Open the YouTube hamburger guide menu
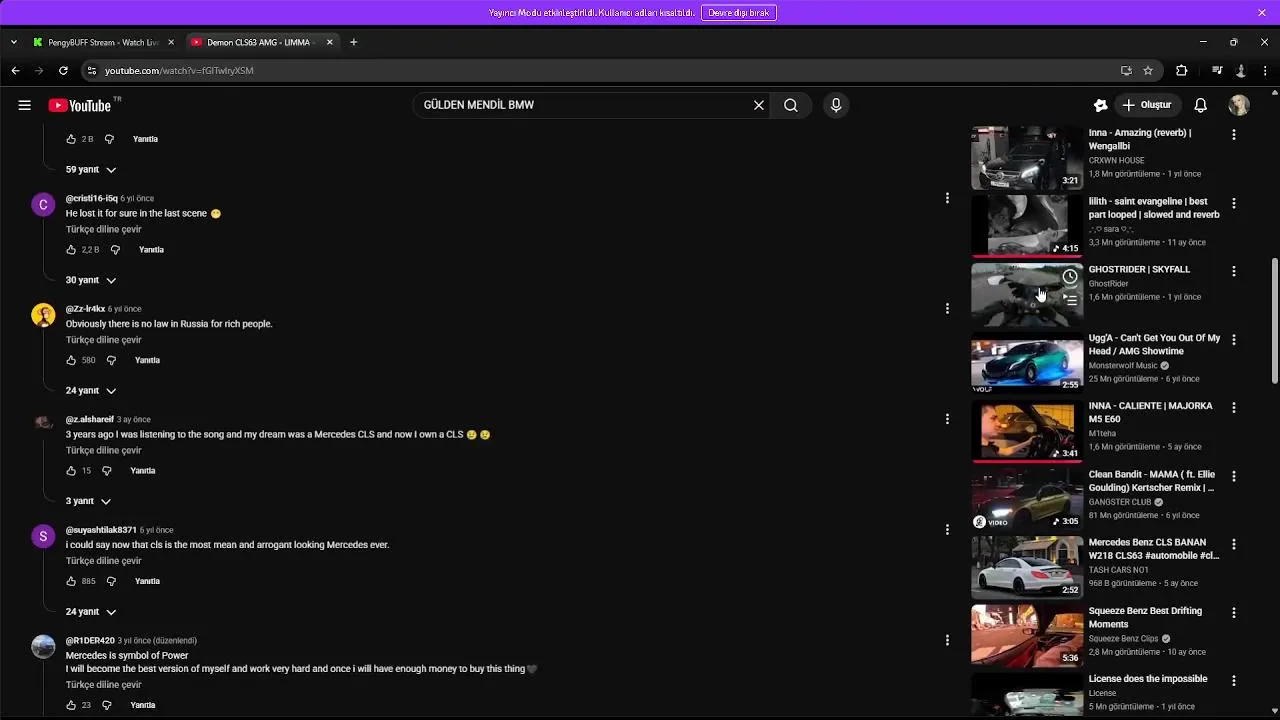Viewport: 1280px width, 720px height. (x=24, y=105)
